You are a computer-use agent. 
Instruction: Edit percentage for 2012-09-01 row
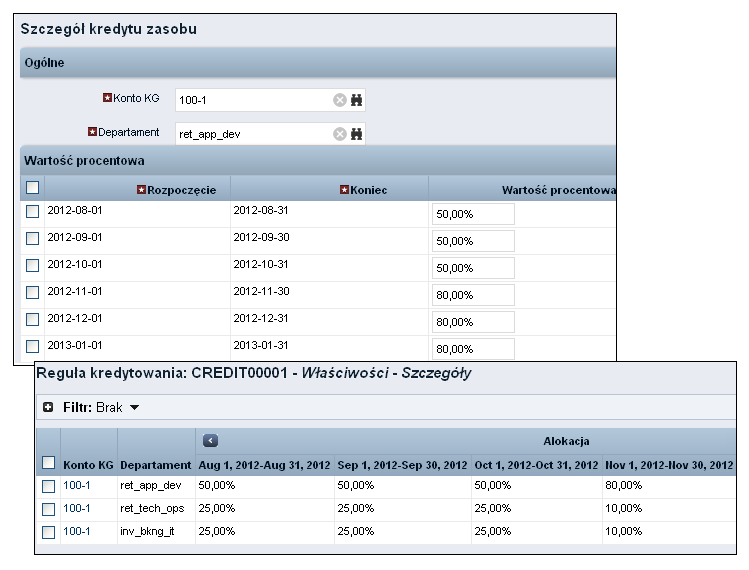[473, 241]
